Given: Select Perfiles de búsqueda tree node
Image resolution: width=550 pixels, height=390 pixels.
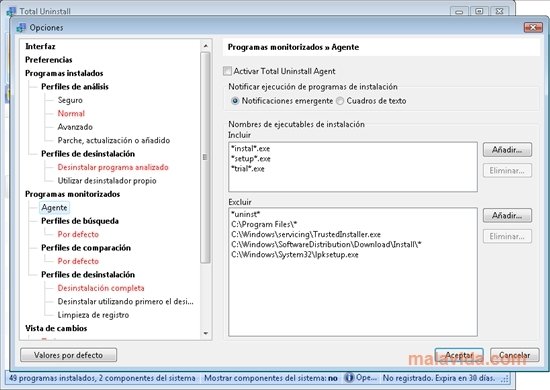Looking at the screenshot, I should point(80,221).
